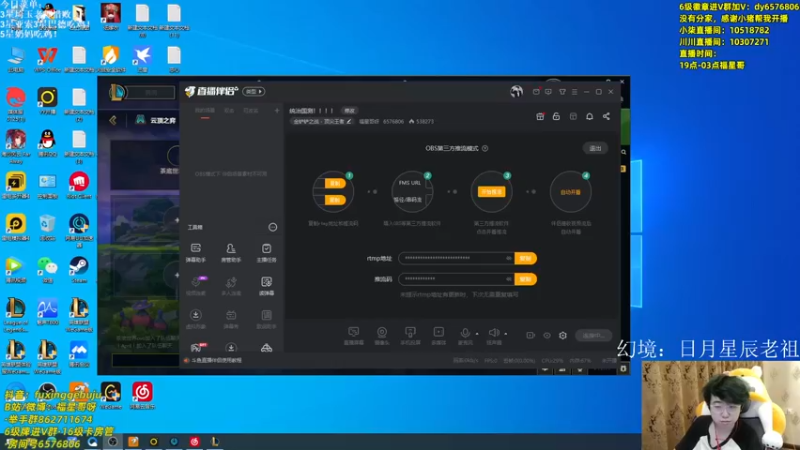Click the live status button at bottom right
This screenshot has width=800, height=450.
point(593,335)
